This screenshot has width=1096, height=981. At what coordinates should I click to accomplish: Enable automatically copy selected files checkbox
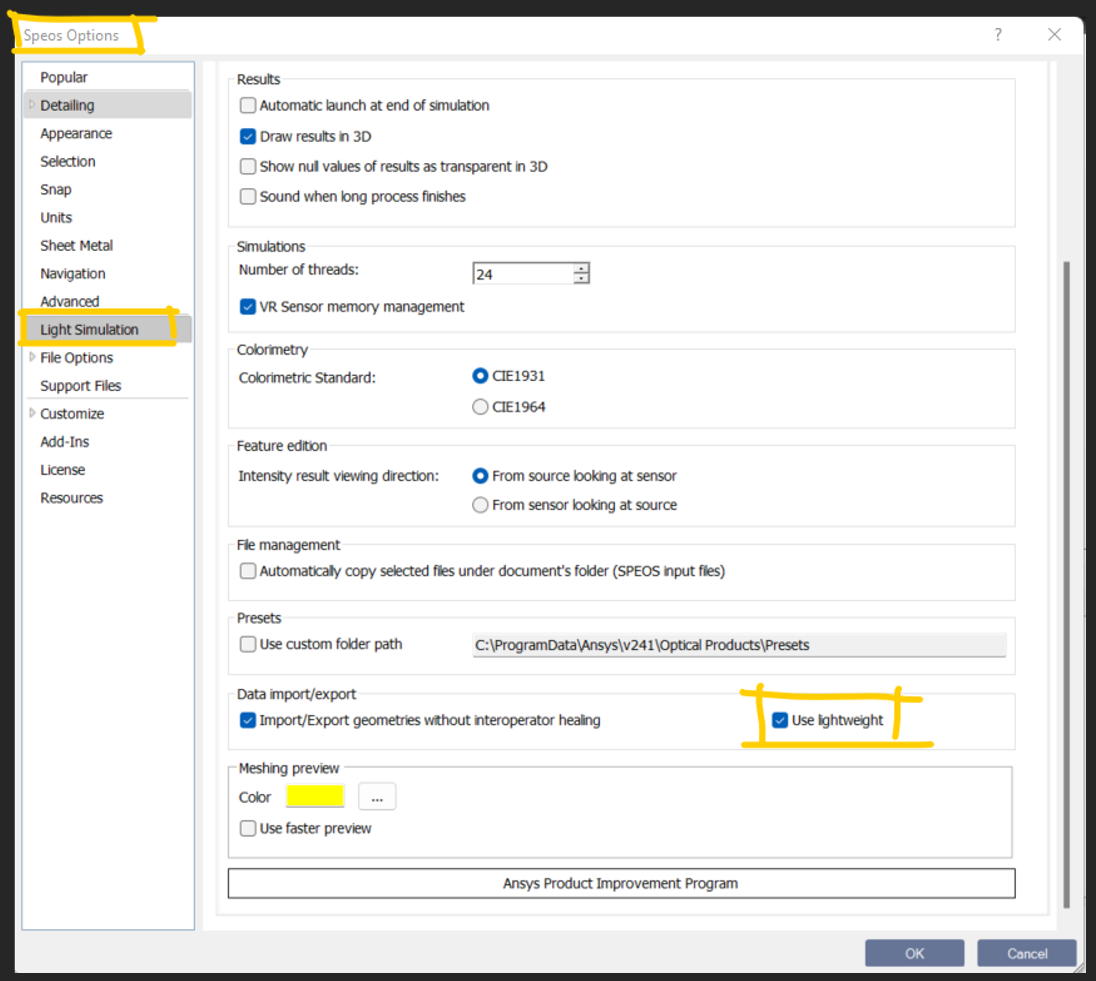247,571
